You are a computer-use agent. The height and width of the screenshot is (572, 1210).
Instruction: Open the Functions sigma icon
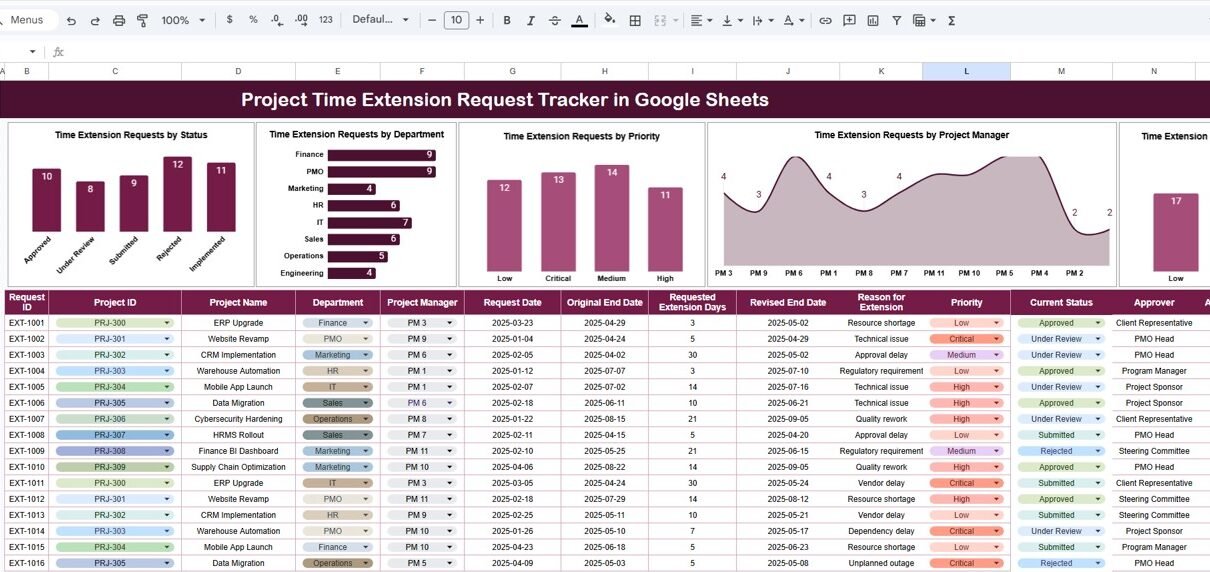click(x=951, y=20)
